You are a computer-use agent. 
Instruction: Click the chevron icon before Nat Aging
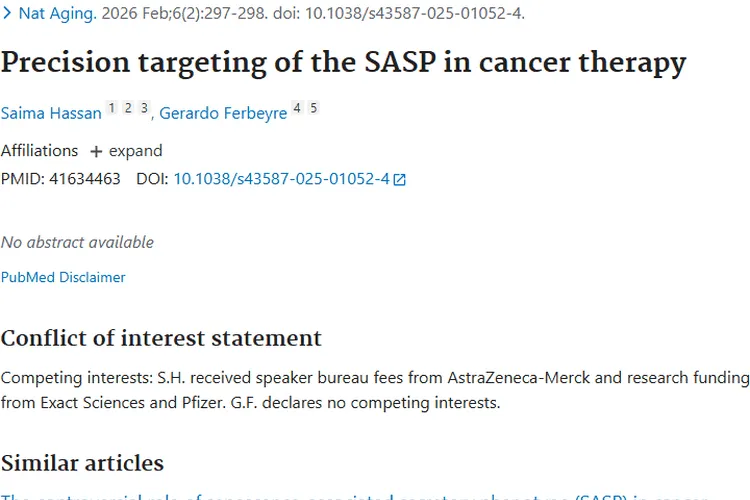coord(7,14)
